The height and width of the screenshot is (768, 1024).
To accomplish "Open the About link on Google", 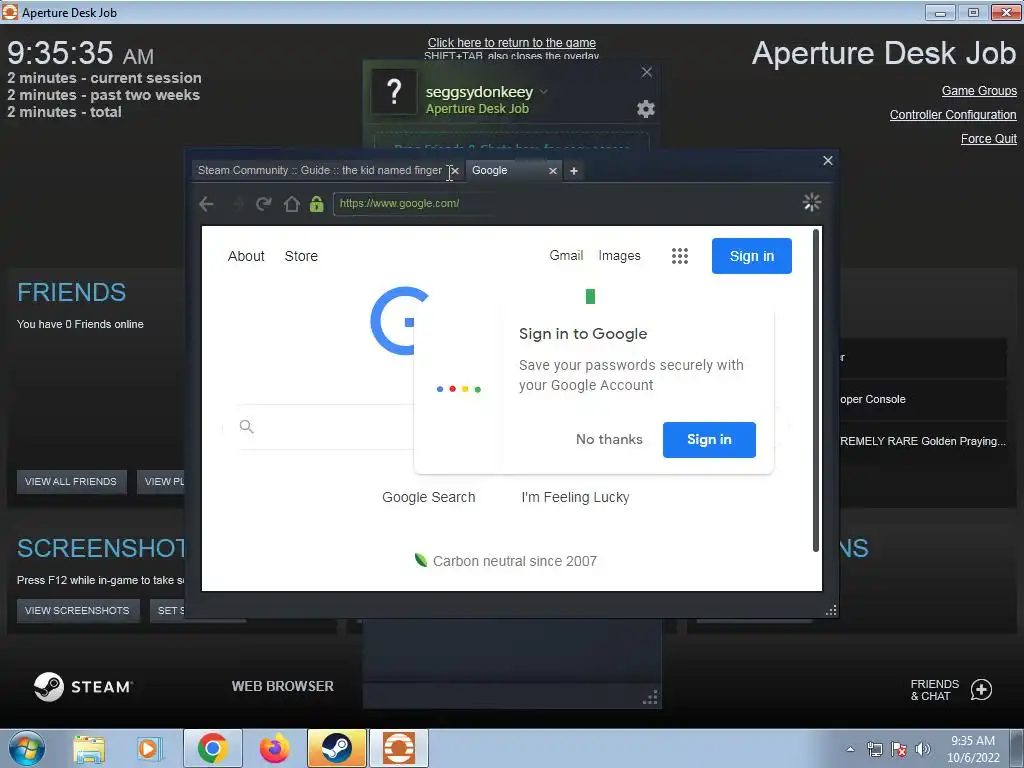I will coord(246,256).
